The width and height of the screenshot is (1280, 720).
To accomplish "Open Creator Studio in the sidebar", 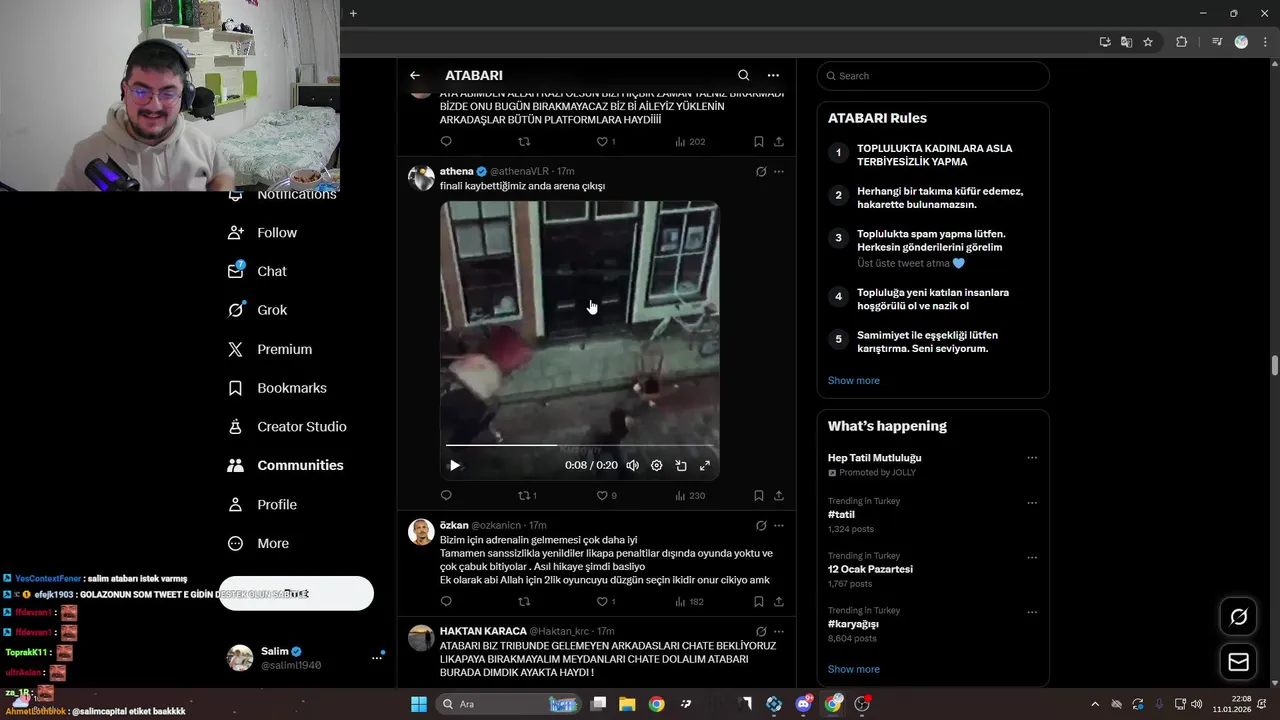I will tap(287, 426).
